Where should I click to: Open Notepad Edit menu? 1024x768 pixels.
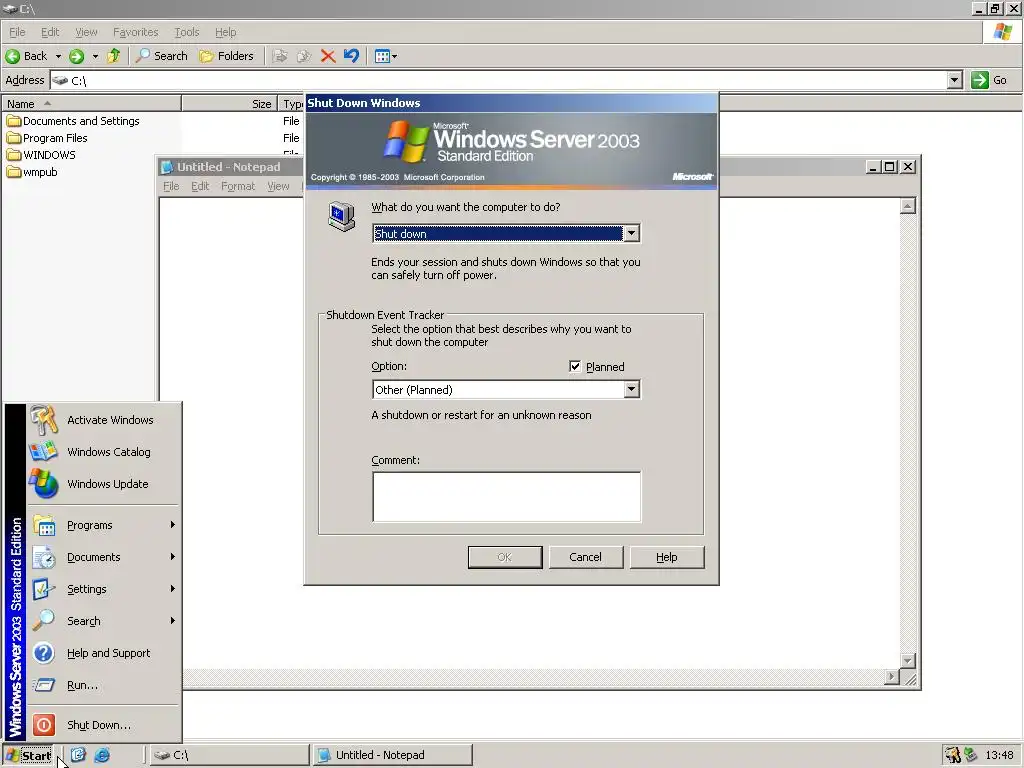pos(200,186)
